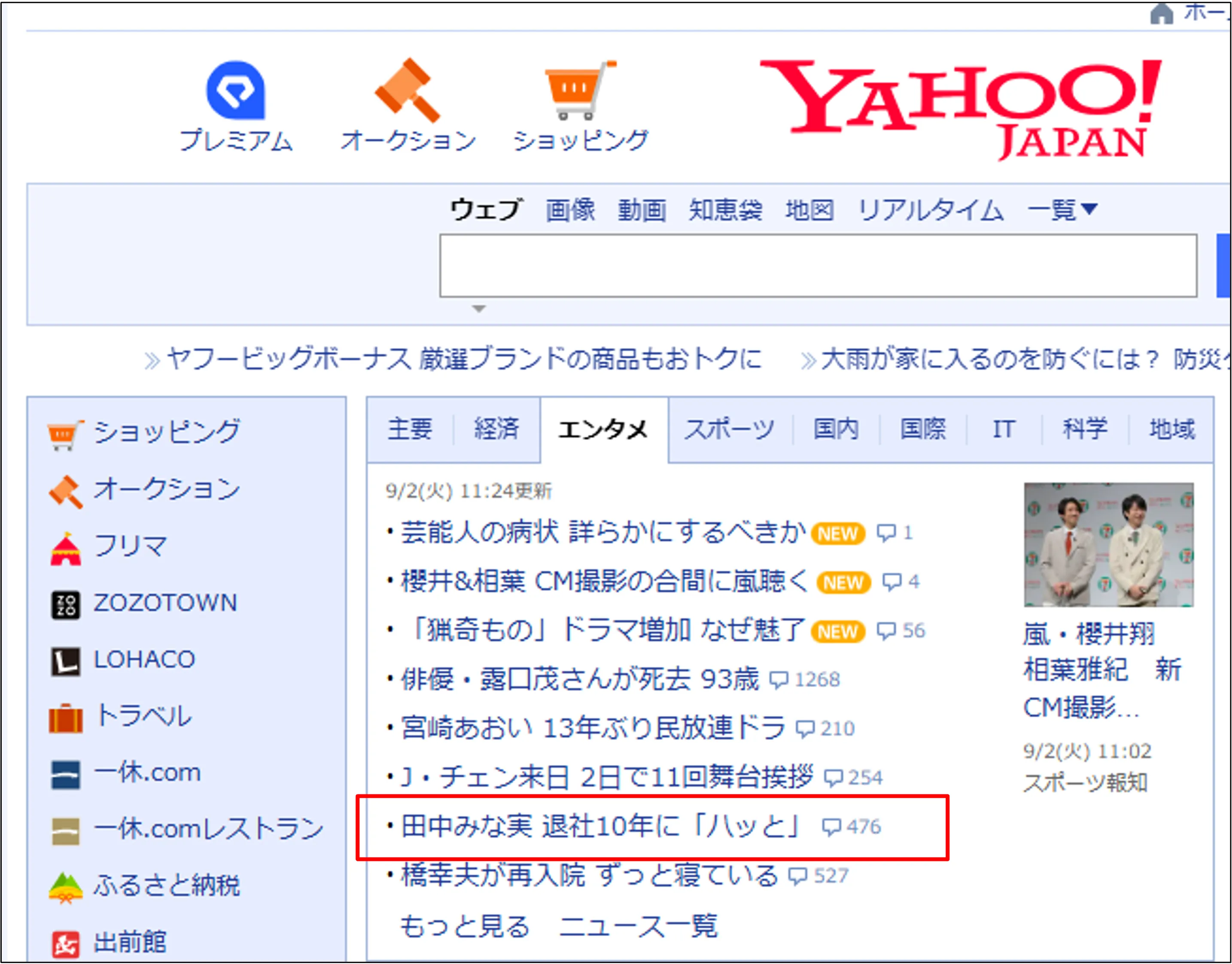Click comment icon beside 露口茂さん headline
Screen dimensions: 1232x964
[x=779, y=680]
